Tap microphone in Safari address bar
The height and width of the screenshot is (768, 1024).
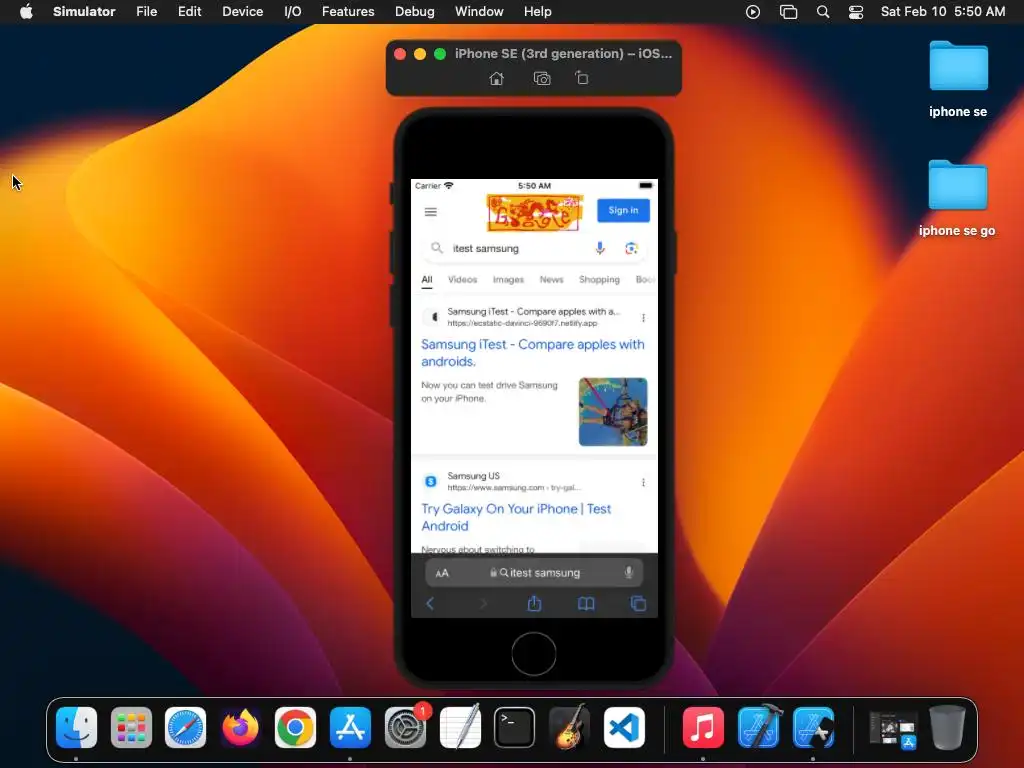pos(628,573)
